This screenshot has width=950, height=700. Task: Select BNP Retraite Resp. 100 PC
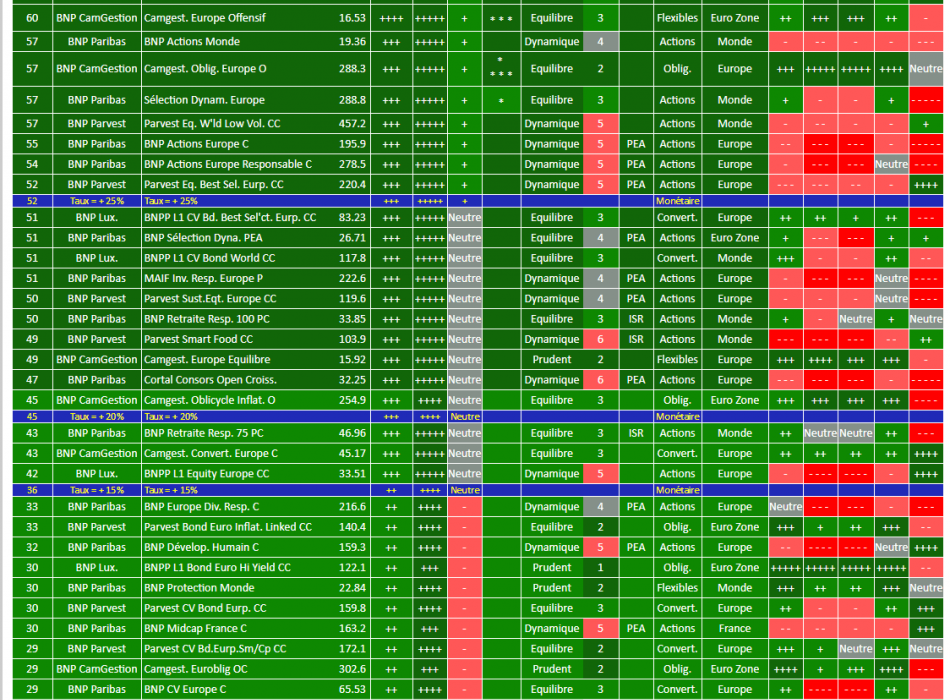pos(207,319)
